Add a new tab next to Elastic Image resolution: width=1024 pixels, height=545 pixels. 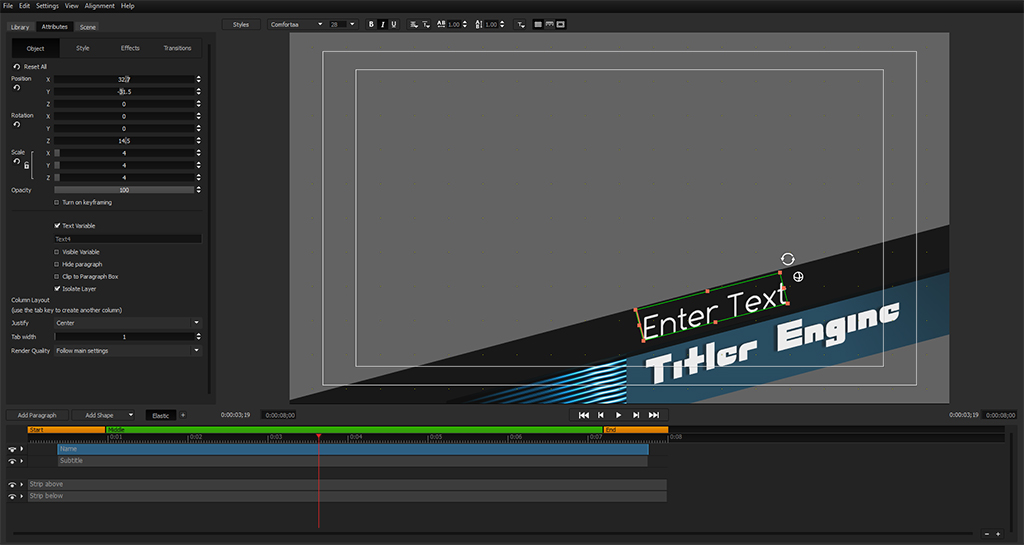coord(183,415)
